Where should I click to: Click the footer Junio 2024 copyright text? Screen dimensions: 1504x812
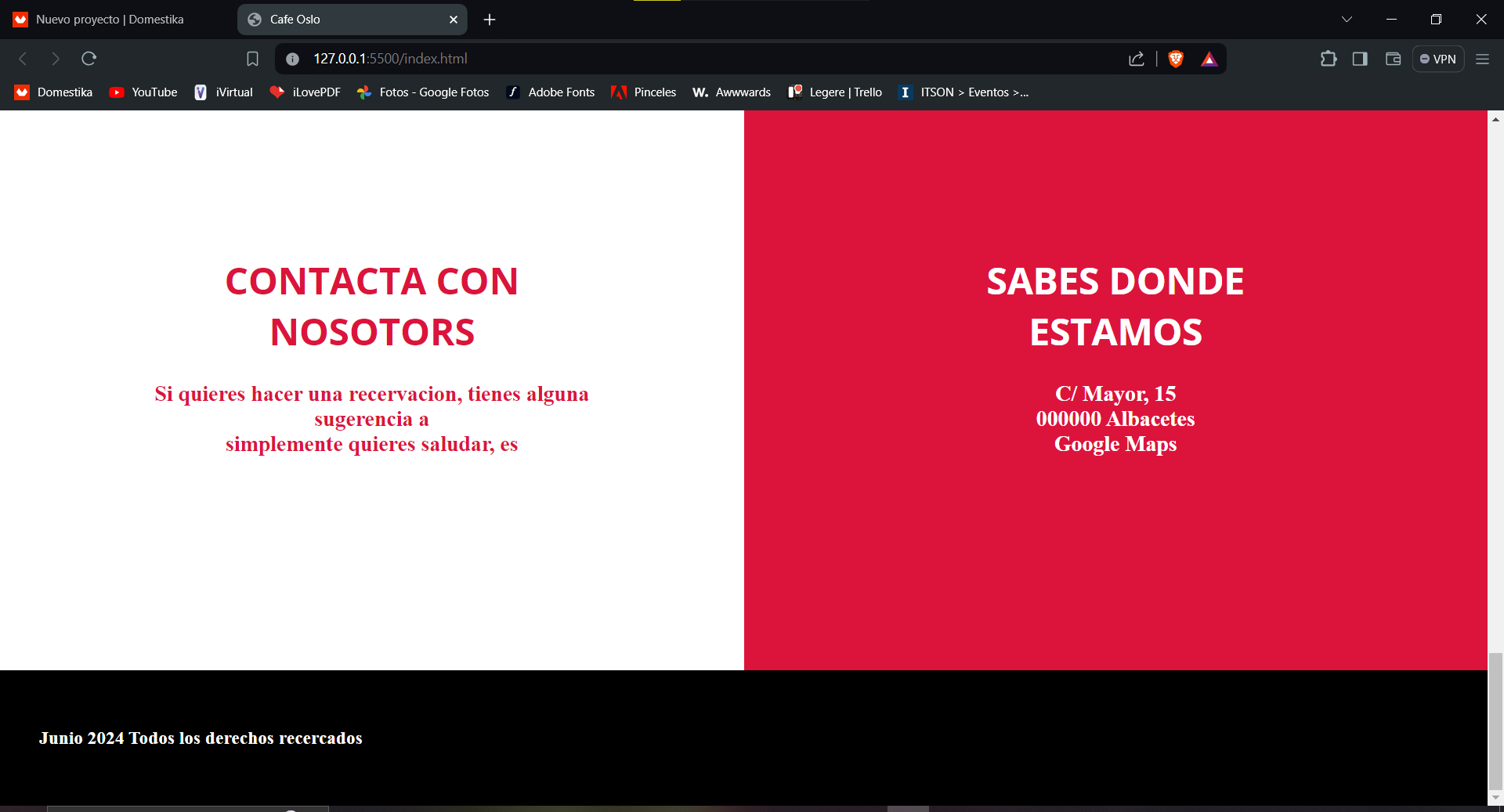(201, 738)
